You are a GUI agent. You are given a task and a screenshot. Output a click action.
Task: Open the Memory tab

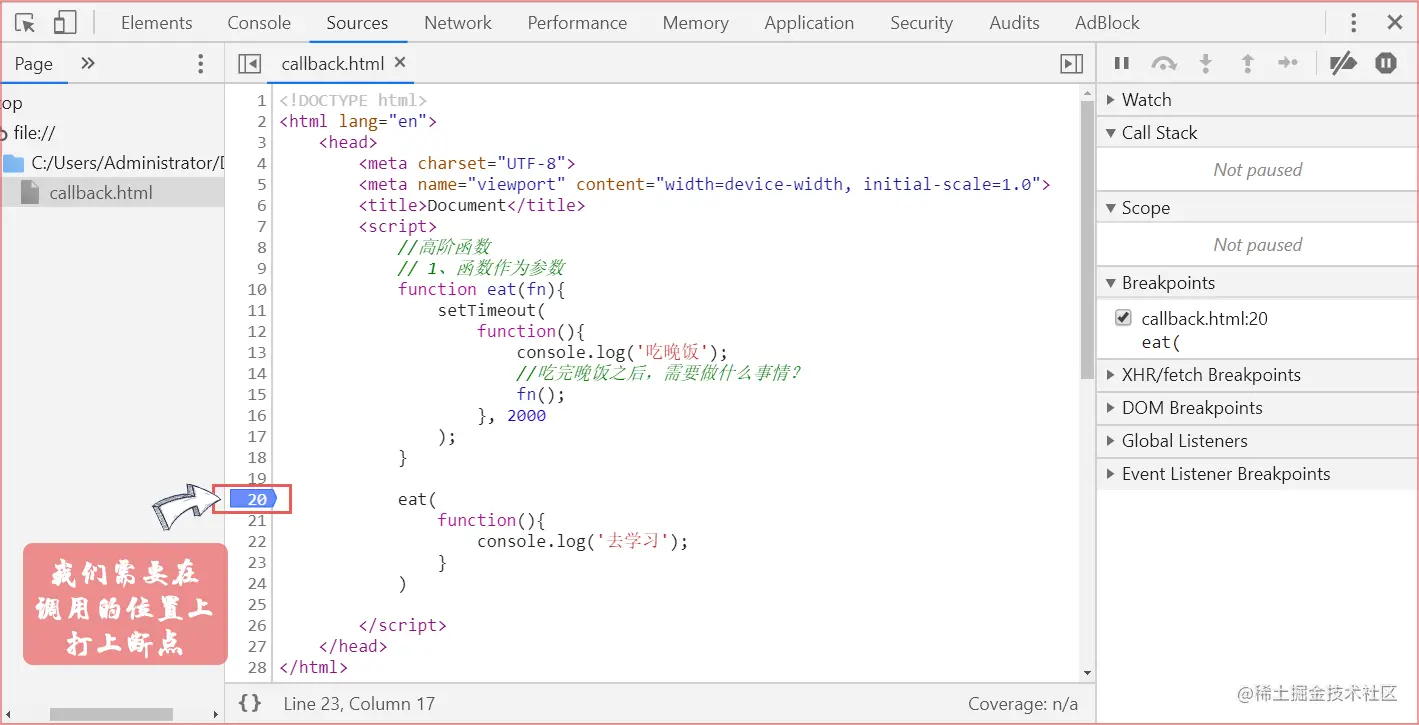click(695, 22)
